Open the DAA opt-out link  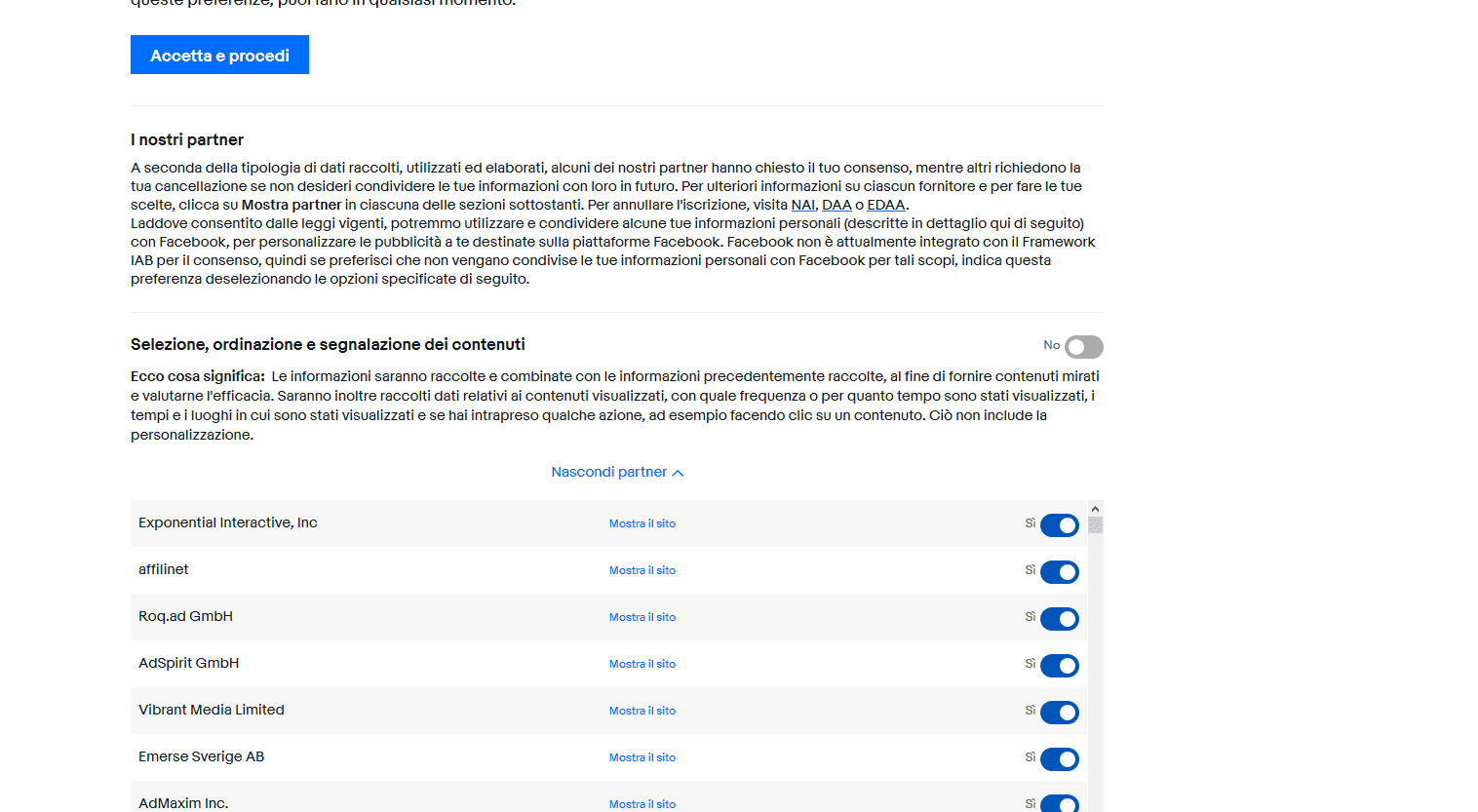click(x=836, y=205)
